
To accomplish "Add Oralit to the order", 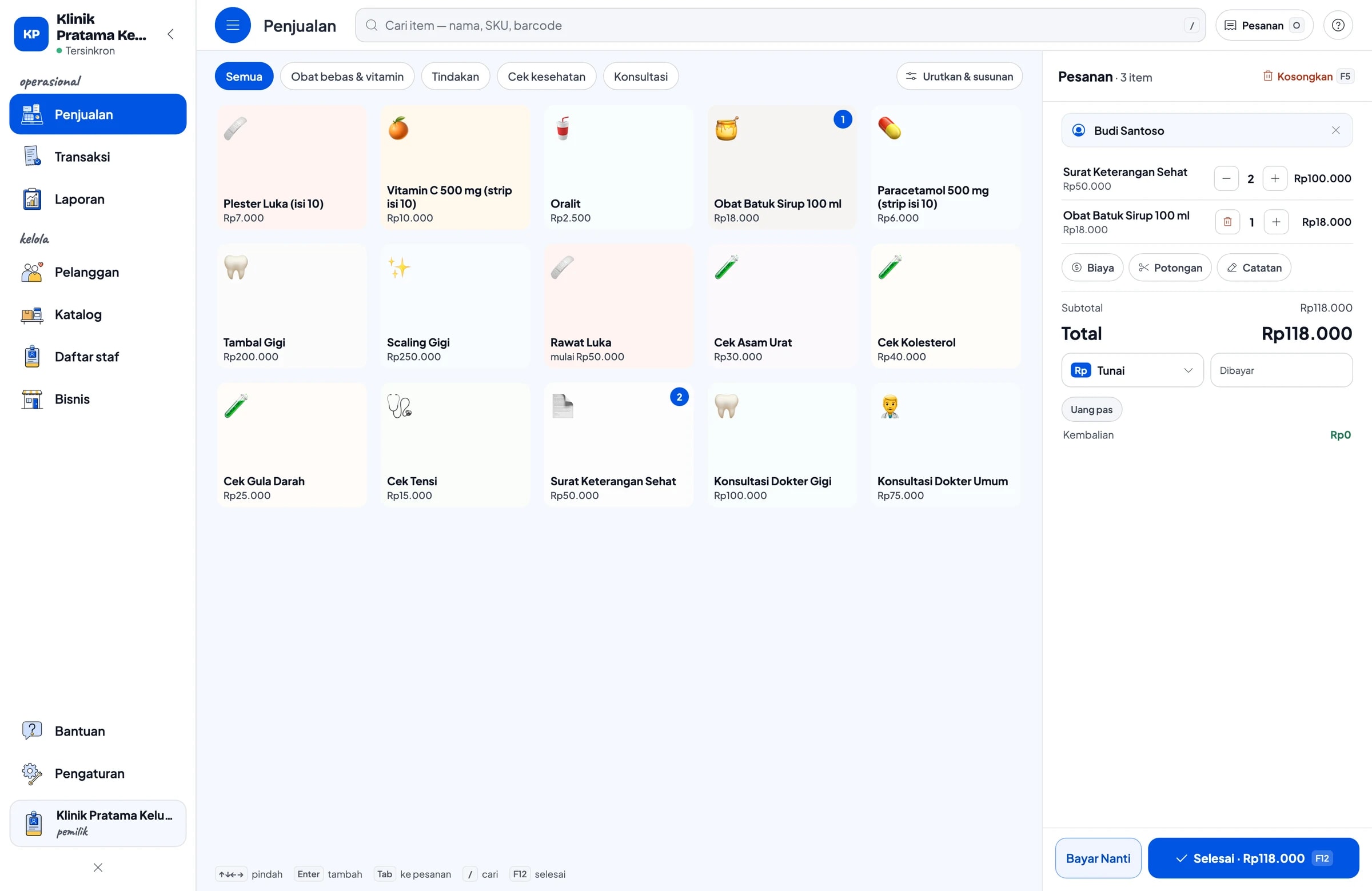I will coord(619,167).
